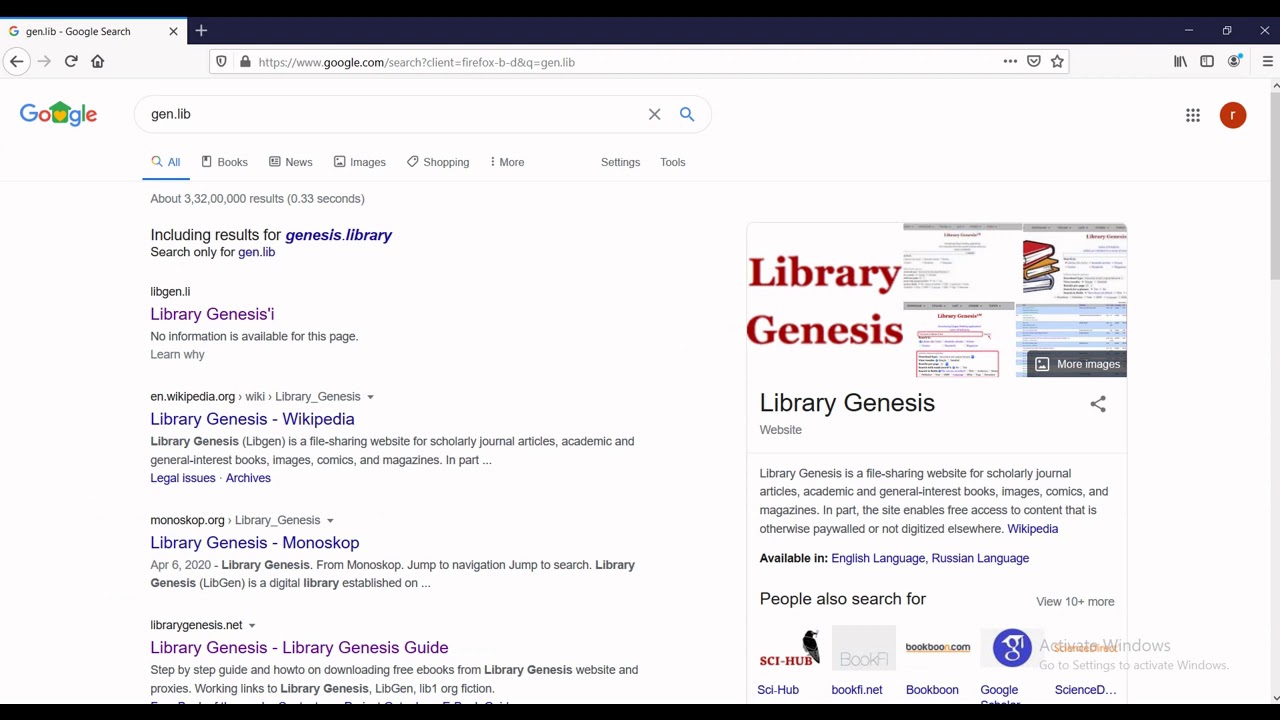1280x720 pixels.
Task: Focus the Firefox URL address bar
Action: (x=625, y=62)
